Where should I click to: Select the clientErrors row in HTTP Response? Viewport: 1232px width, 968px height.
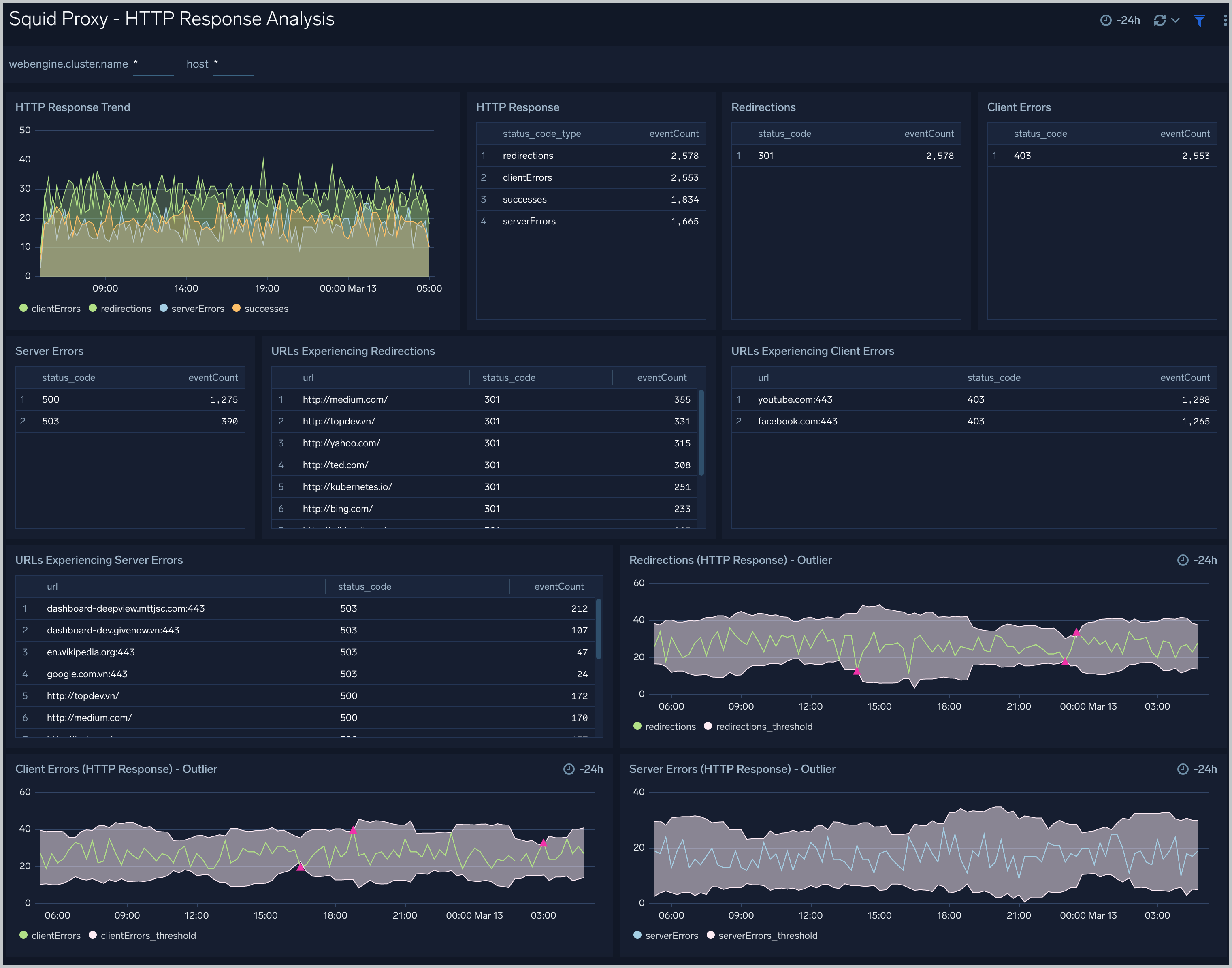click(590, 178)
